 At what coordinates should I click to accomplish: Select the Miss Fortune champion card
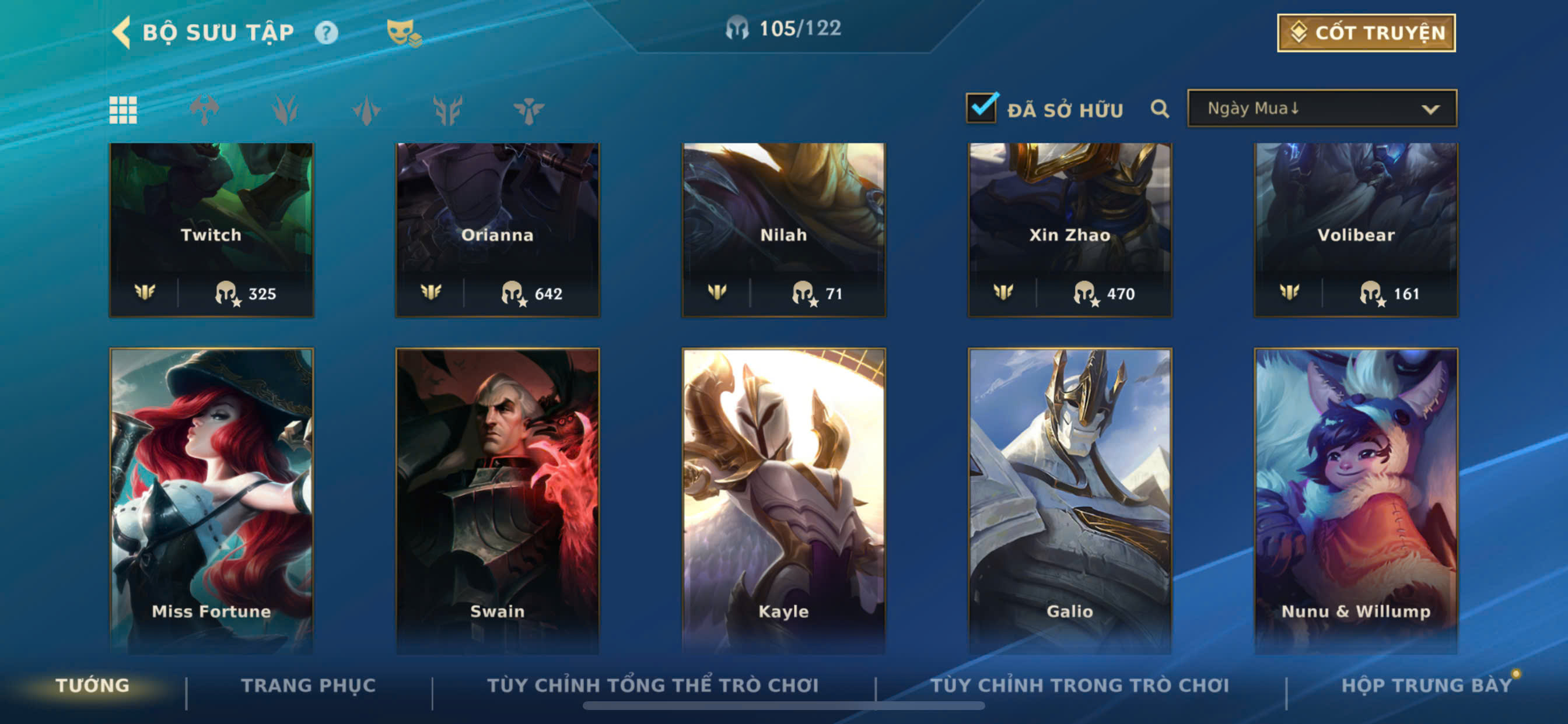211,500
